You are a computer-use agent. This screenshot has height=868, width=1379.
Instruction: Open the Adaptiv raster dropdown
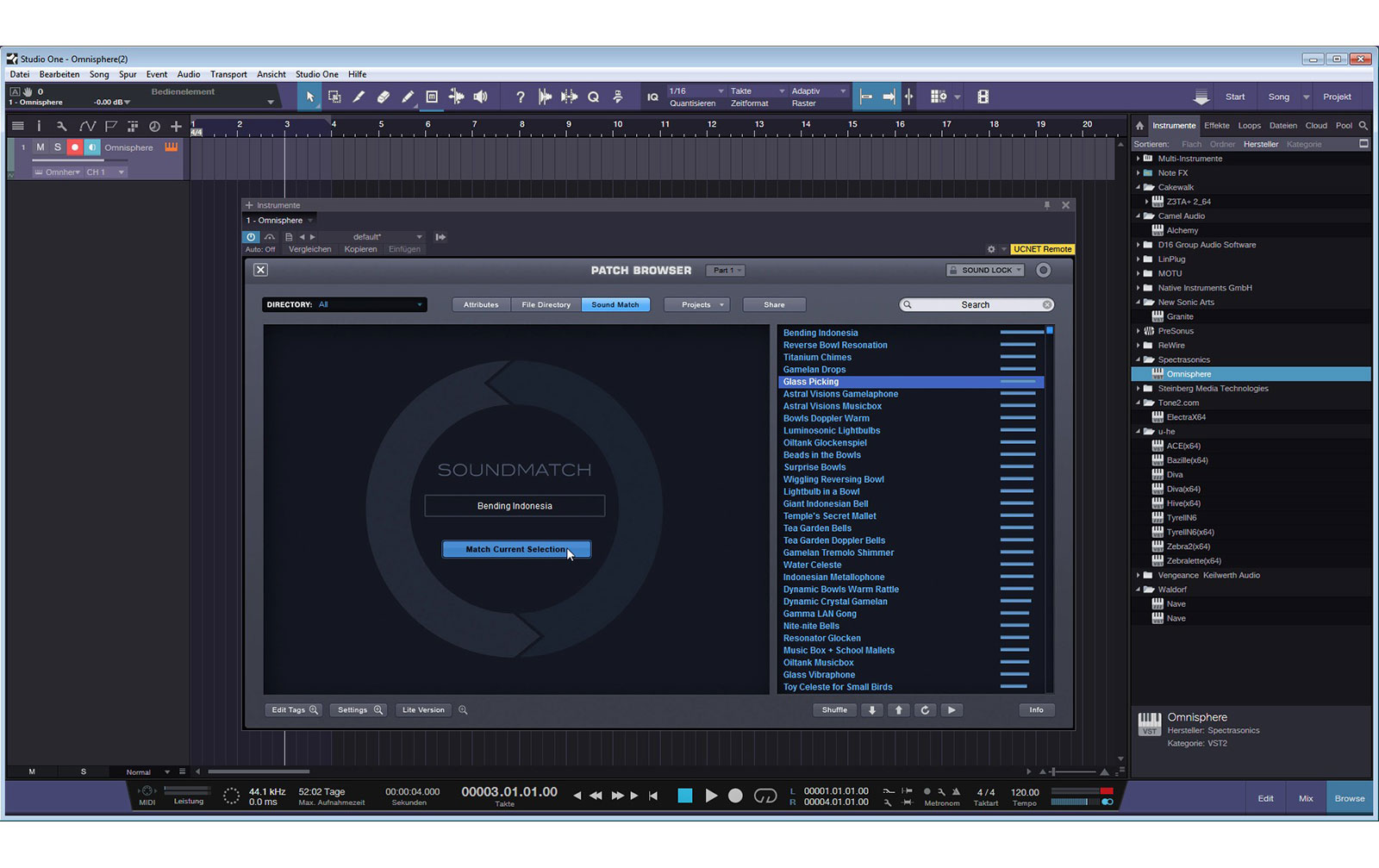tap(819, 91)
